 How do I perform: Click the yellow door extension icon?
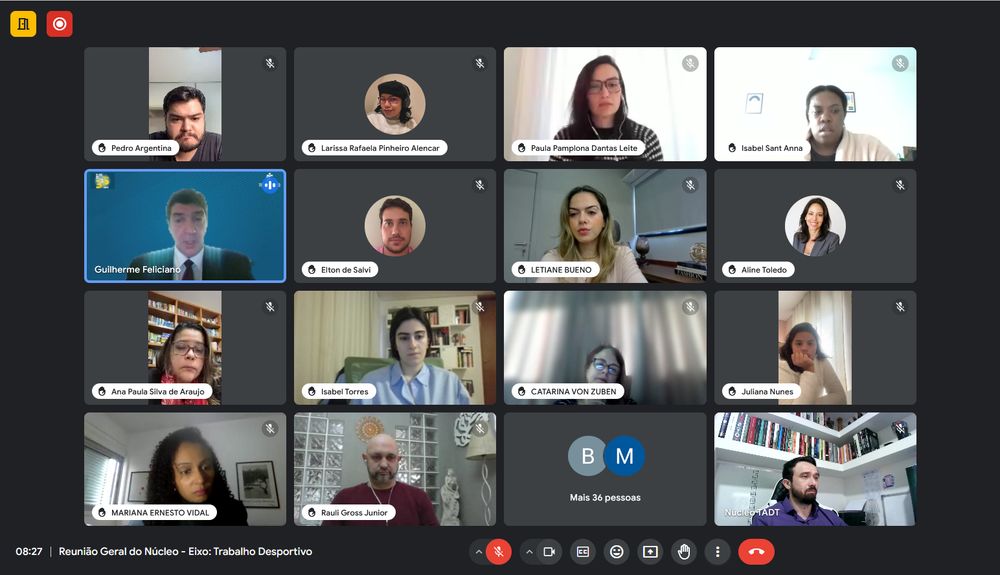pyautogui.click(x=23, y=24)
